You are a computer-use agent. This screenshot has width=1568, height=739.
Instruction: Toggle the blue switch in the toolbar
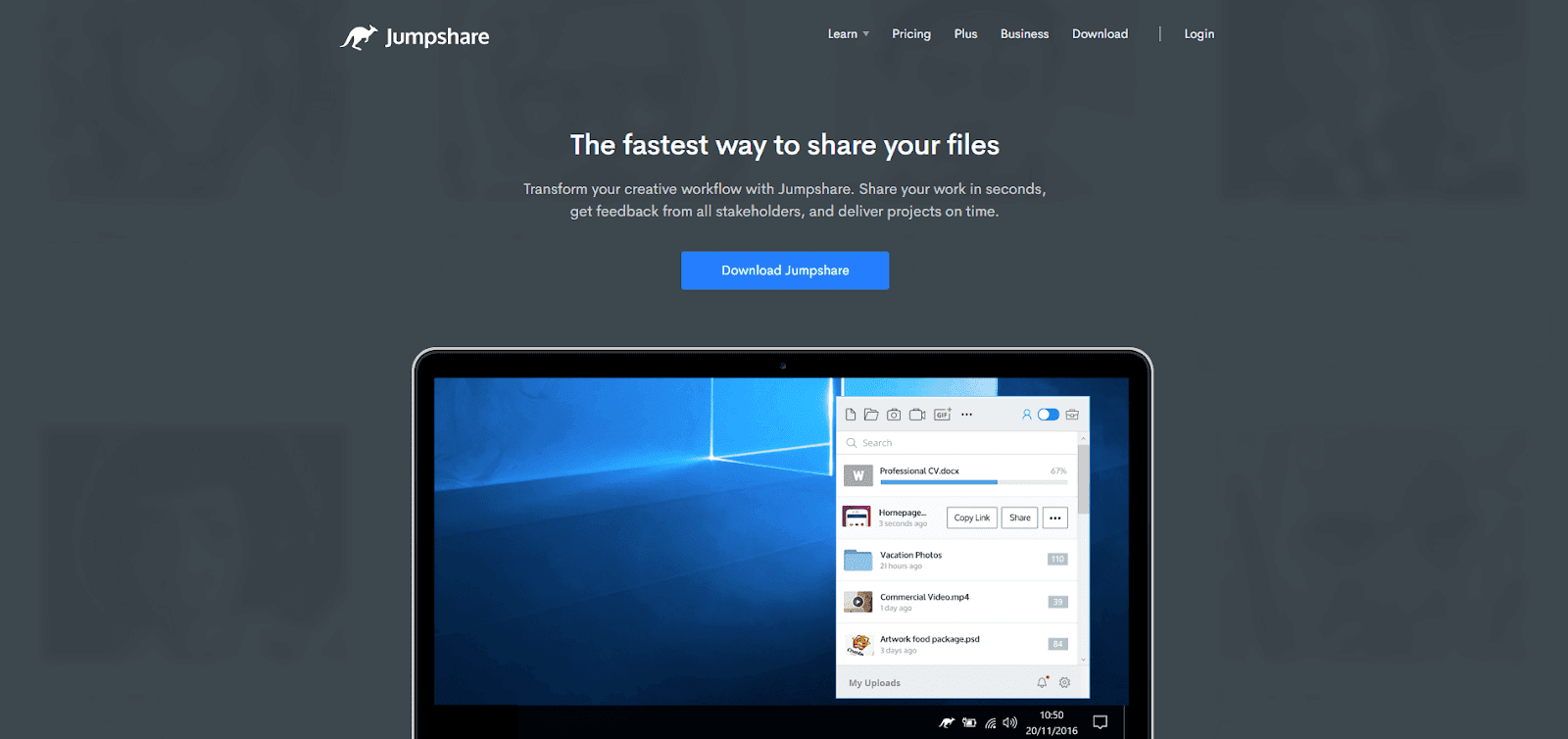point(1049,415)
